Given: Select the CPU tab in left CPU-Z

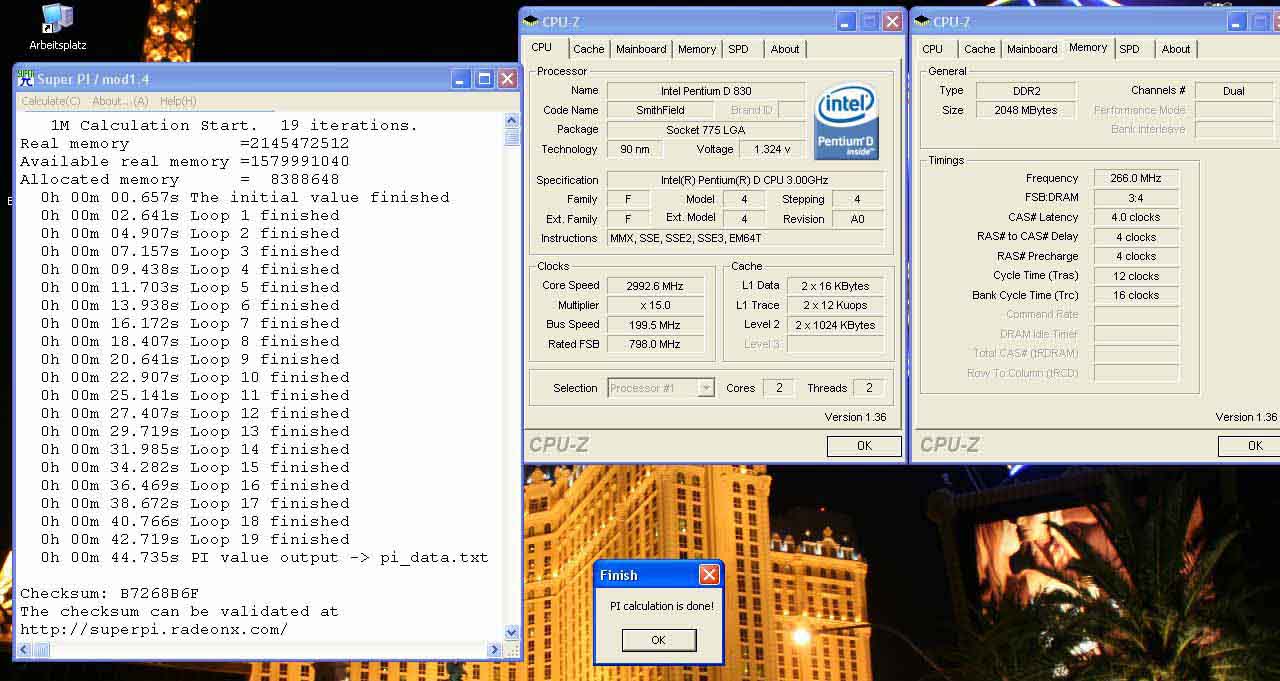Looking at the screenshot, I should tap(541, 47).
